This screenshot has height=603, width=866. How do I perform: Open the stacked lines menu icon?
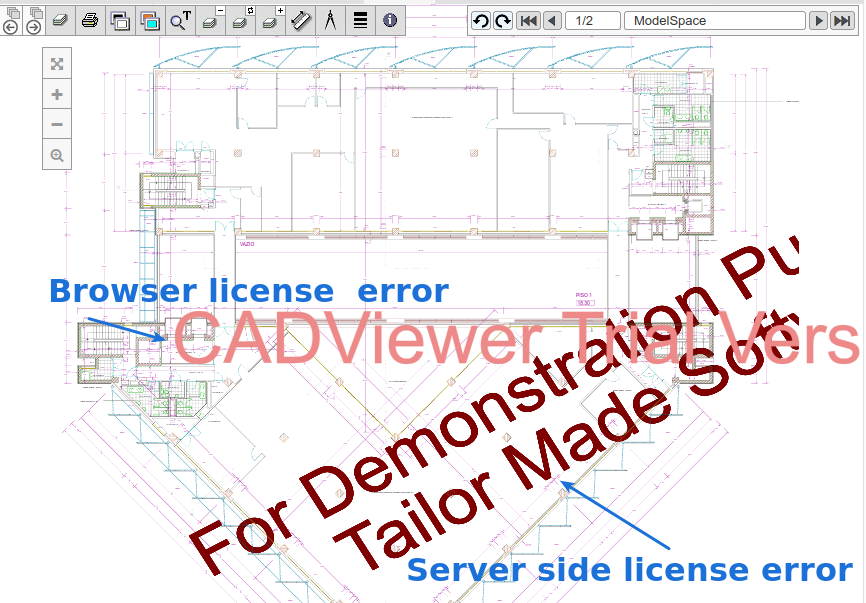(x=360, y=20)
